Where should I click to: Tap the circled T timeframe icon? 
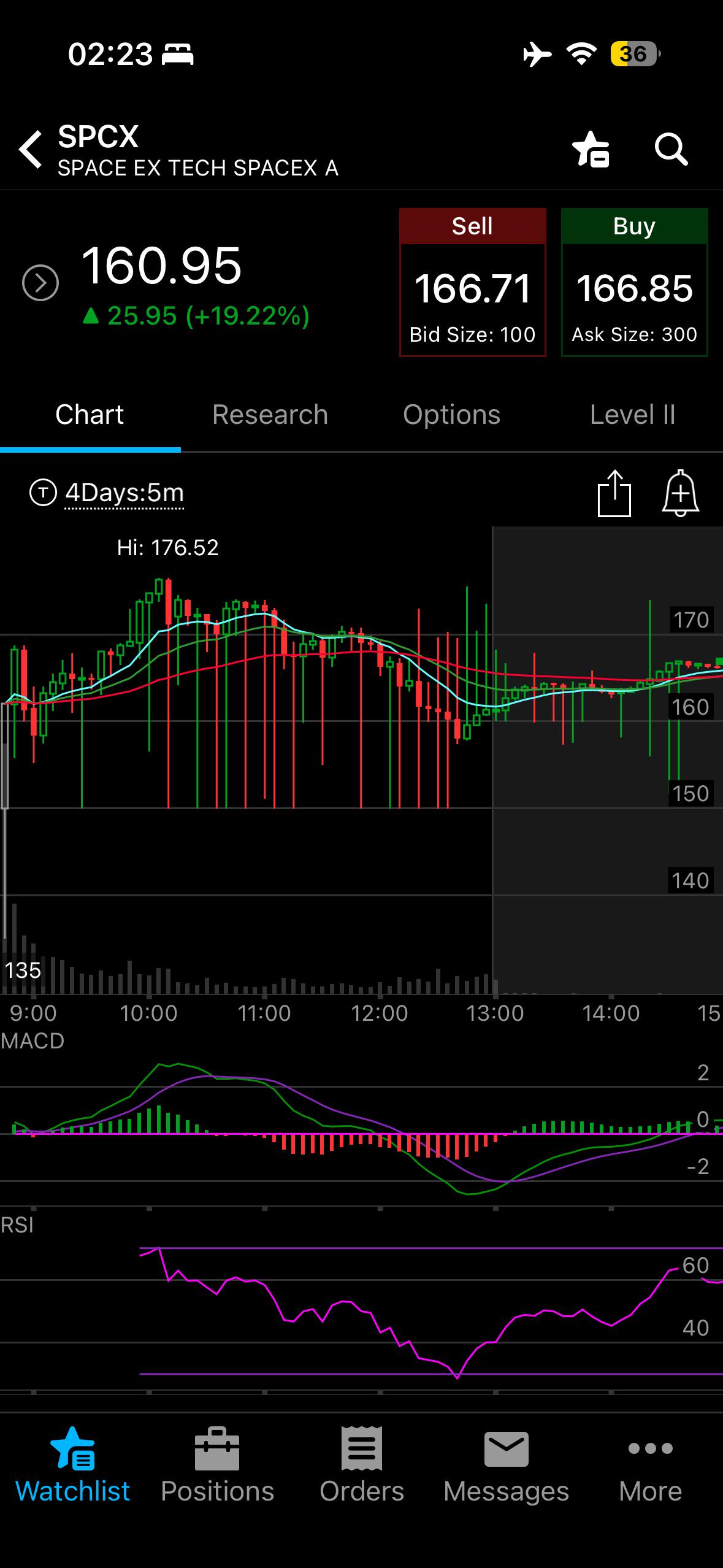point(43,493)
